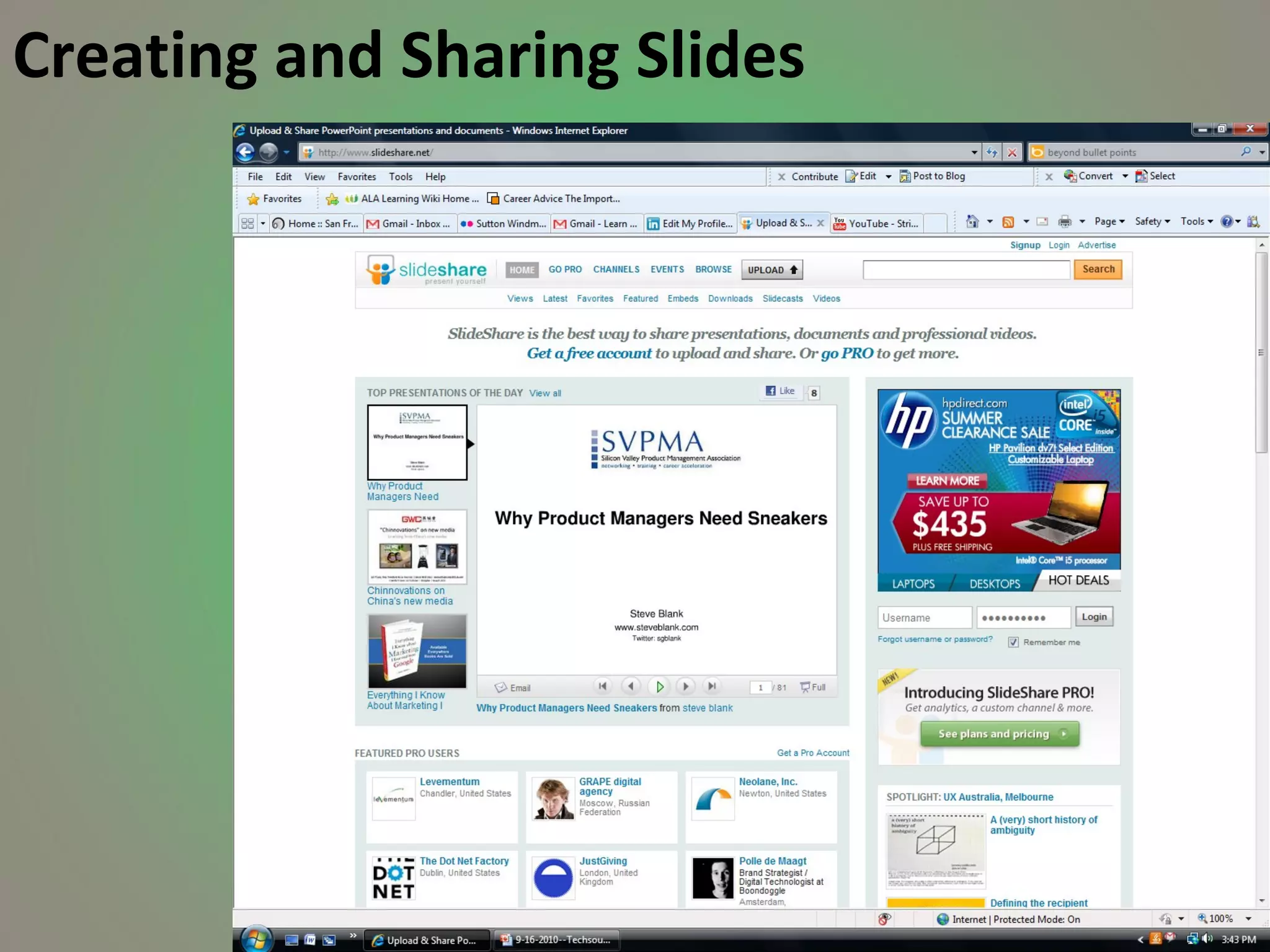Open the Safety dropdown menu
1270x952 pixels.
1152,221
